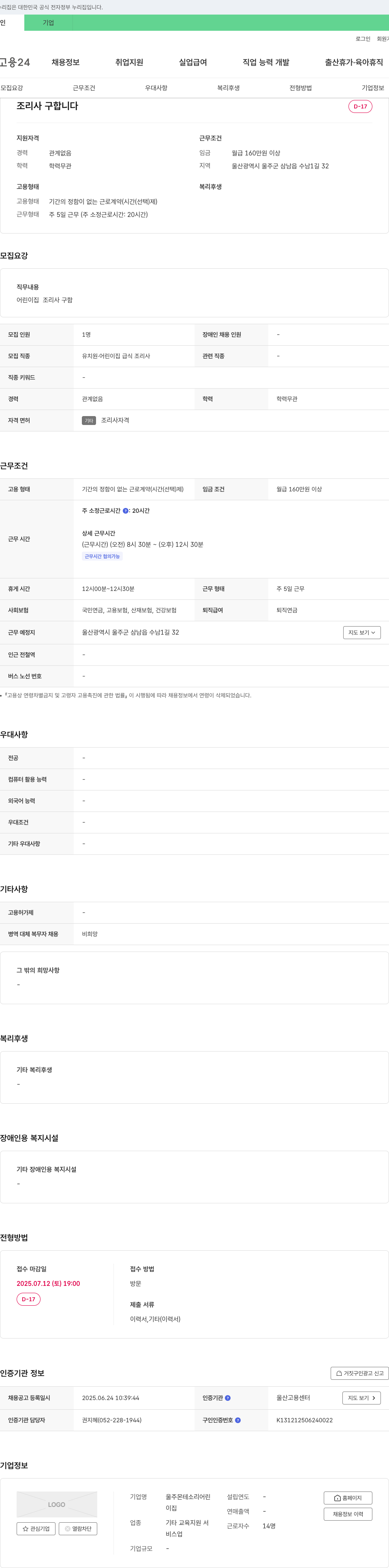Click the job title 조리사 구합니다
The image size is (389, 1568).
coord(47,106)
